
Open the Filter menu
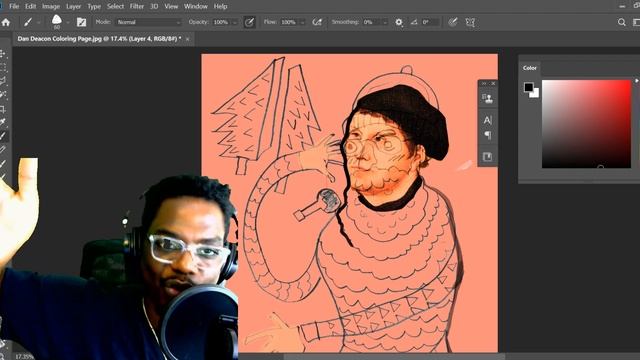click(x=137, y=7)
